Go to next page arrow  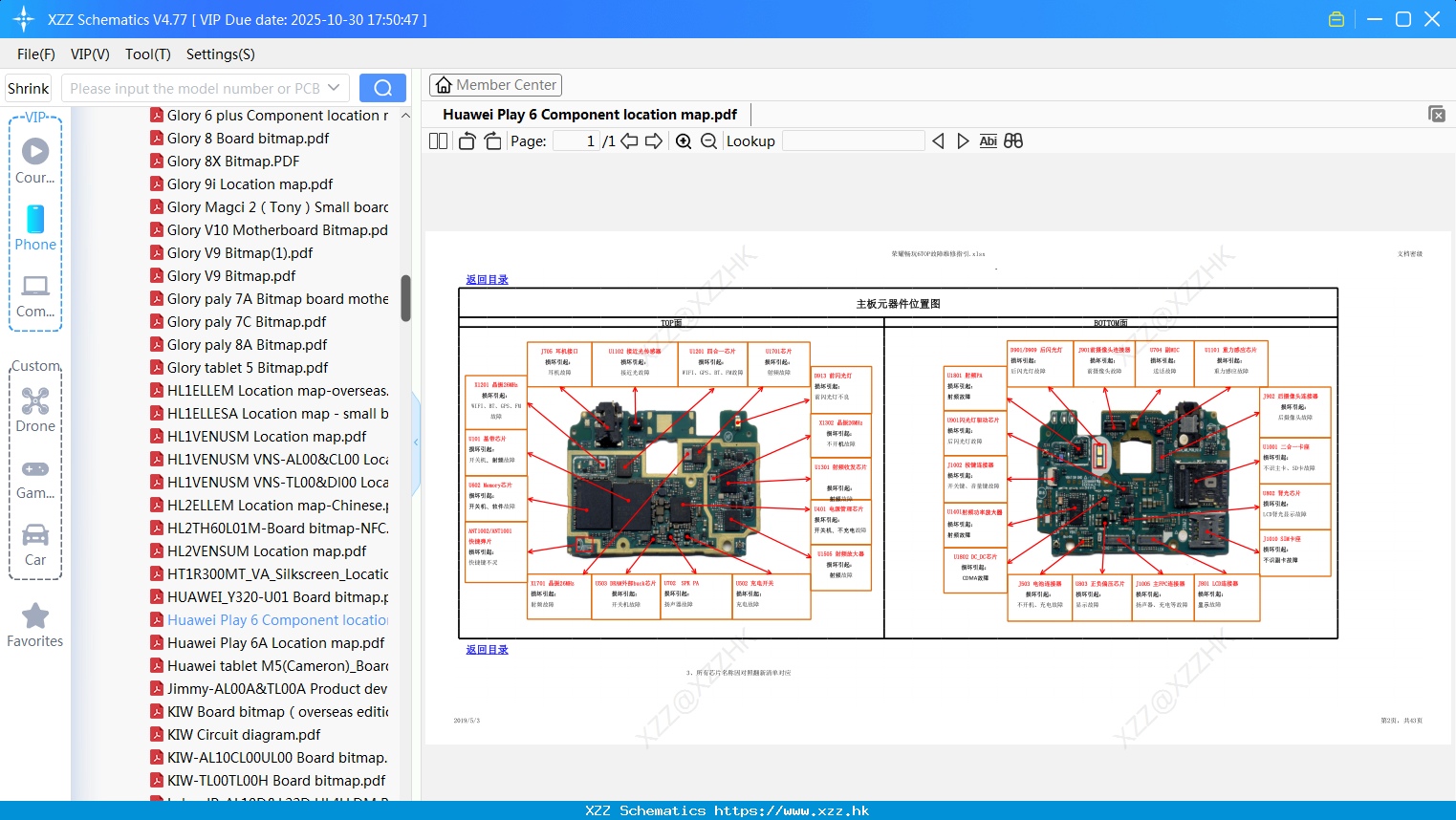click(x=654, y=141)
